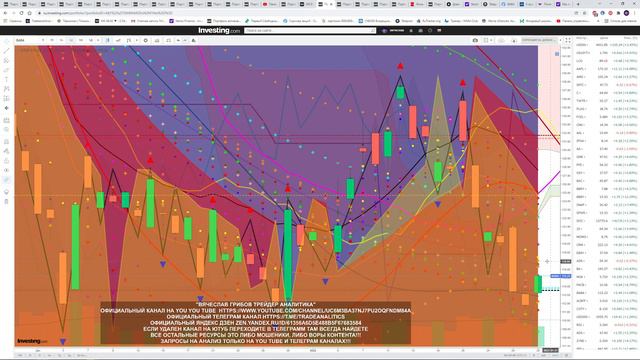Viewport: 640px width, 360px height.
Task: Toggle the magnet mode icon
Action: tap(6, 142)
